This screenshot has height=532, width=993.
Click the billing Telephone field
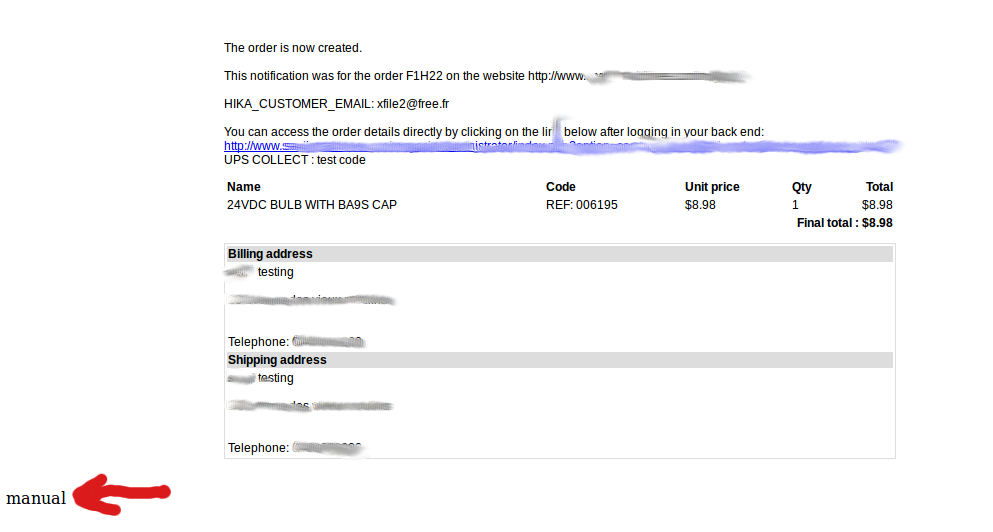[296, 342]
